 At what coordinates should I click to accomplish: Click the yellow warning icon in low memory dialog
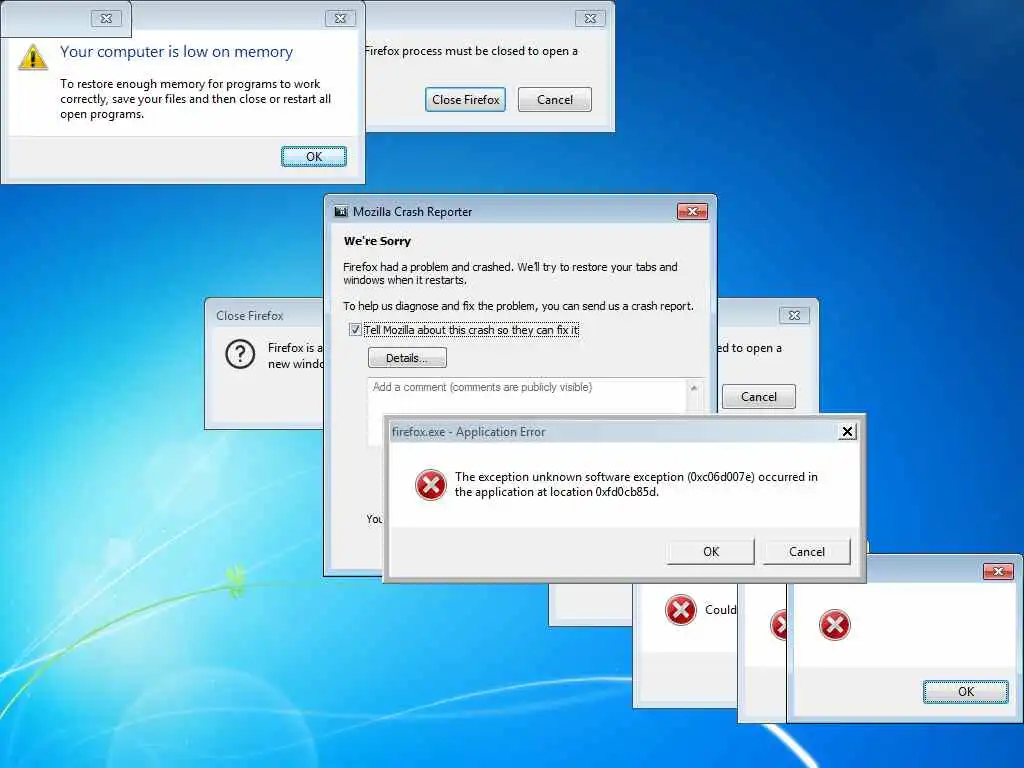click(33, 57)
